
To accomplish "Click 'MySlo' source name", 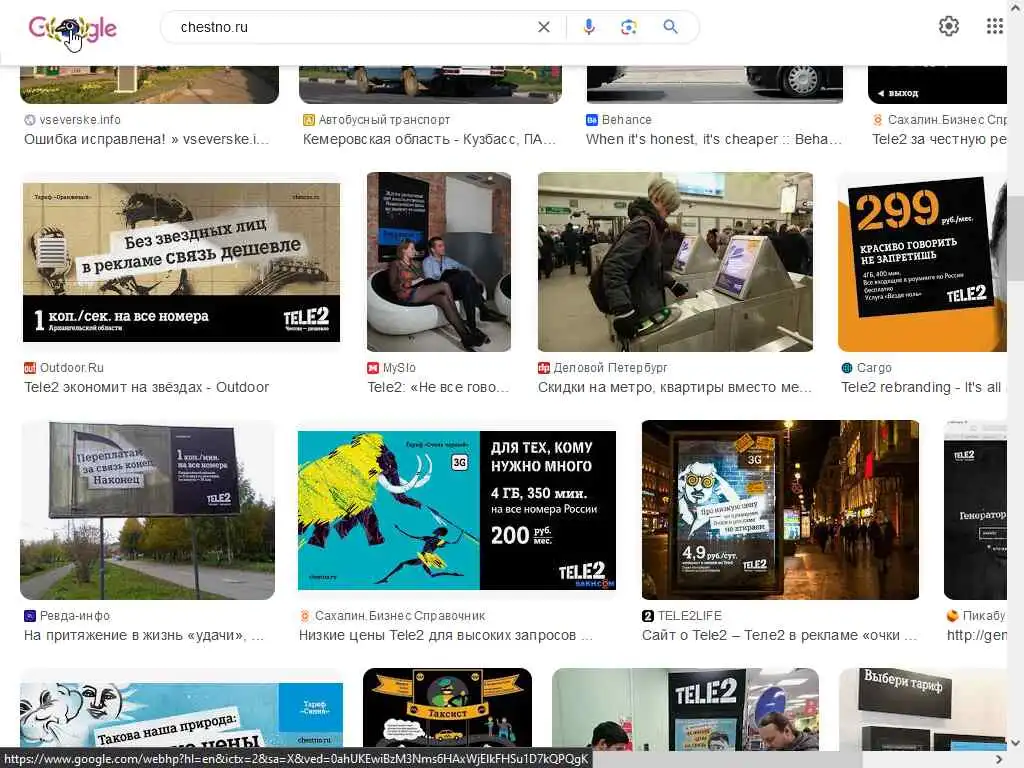I will point(399,368).
